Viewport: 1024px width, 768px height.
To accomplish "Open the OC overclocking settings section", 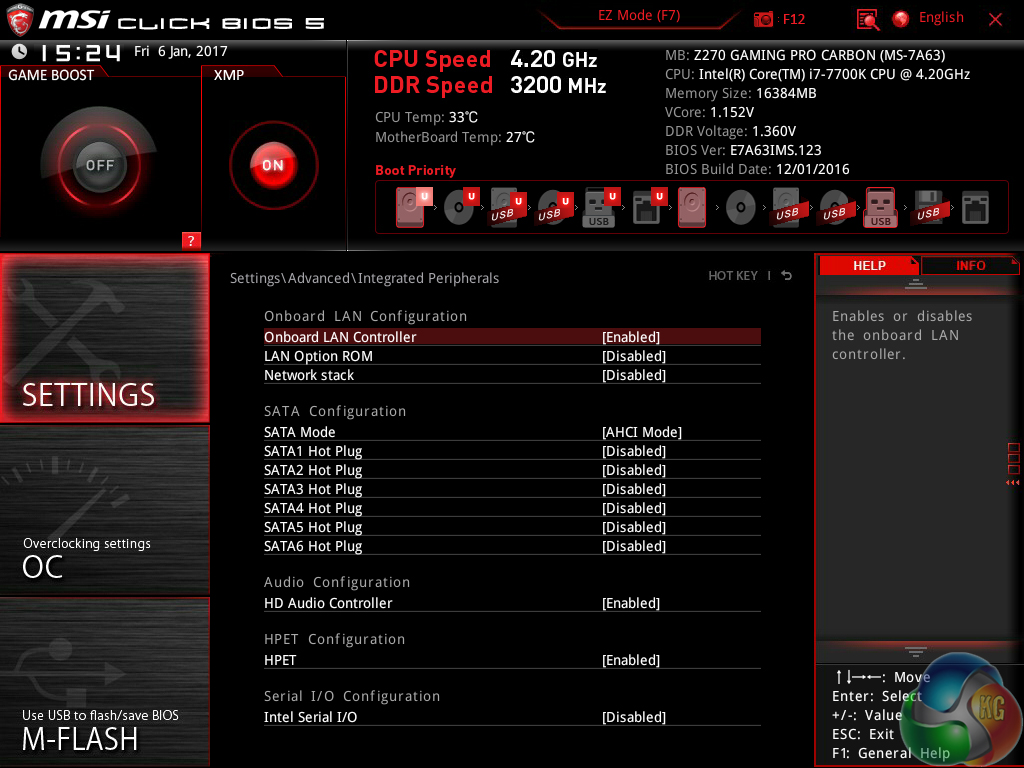I will (105, 556).
